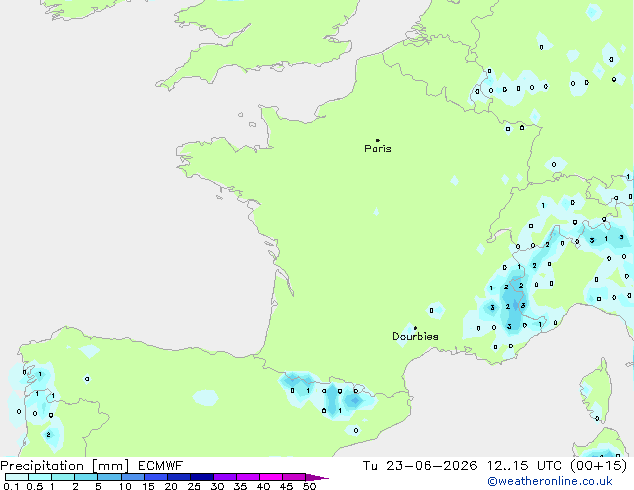Click the Paris city label
The width and height of the screenshot is (634, 490).
378,149
